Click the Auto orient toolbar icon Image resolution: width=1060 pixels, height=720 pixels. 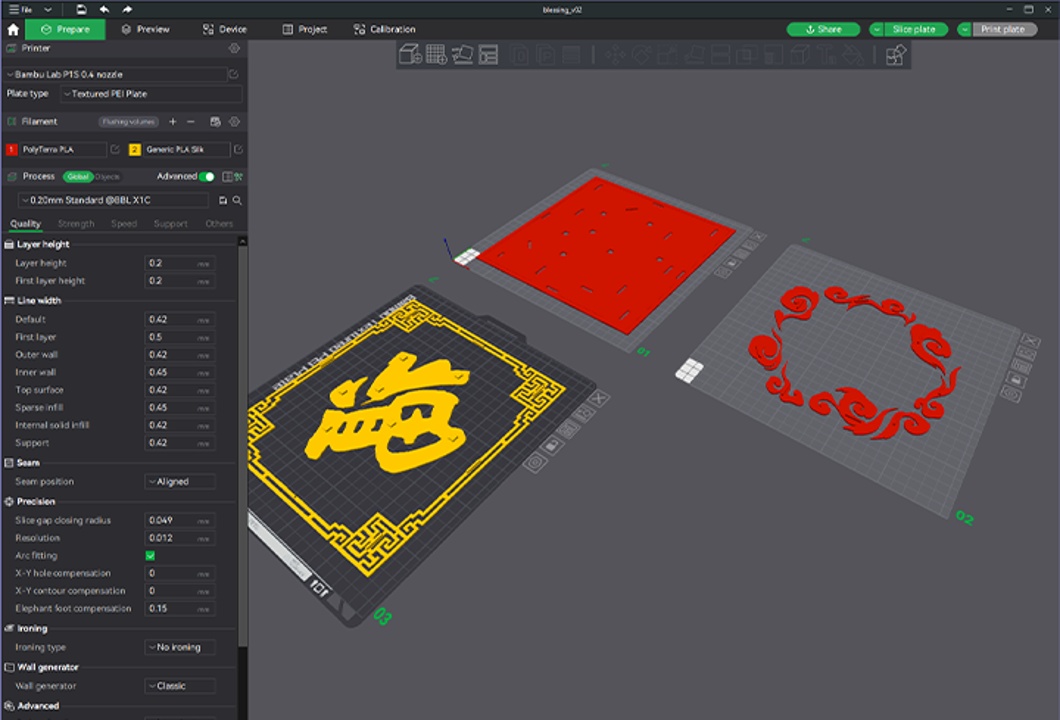click(x=462, y=54)
